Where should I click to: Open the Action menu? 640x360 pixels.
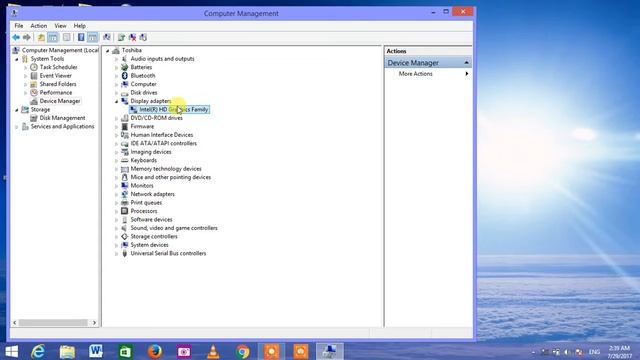coord(39,26)
